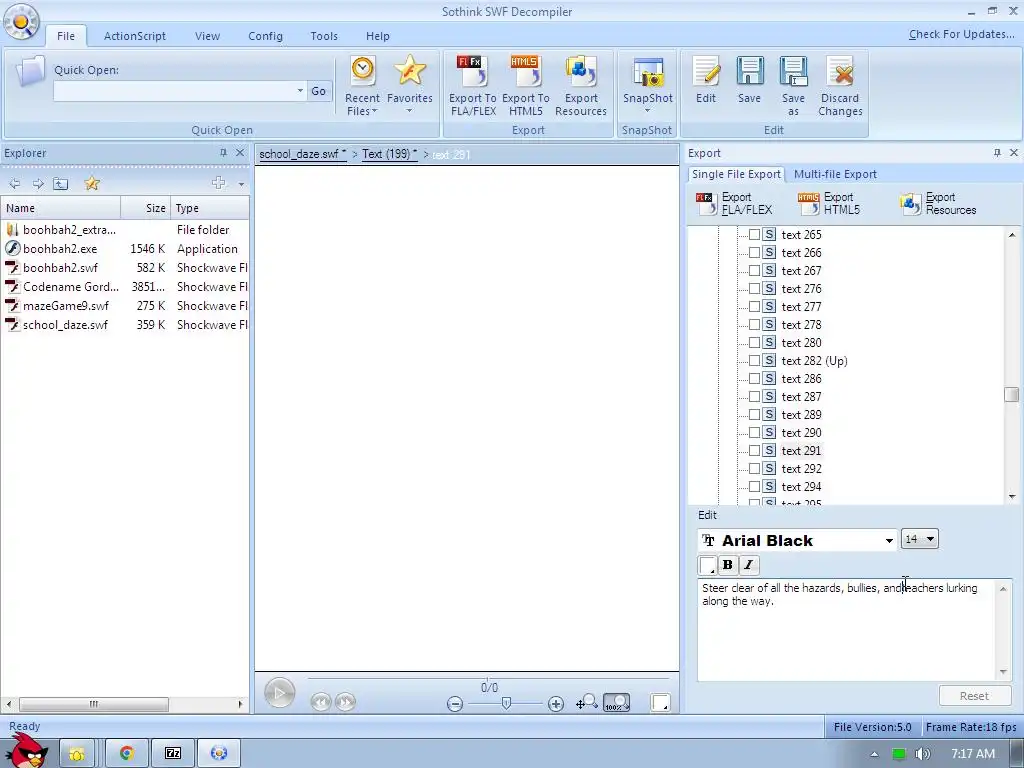Step to the previous frame

point(321,702)
